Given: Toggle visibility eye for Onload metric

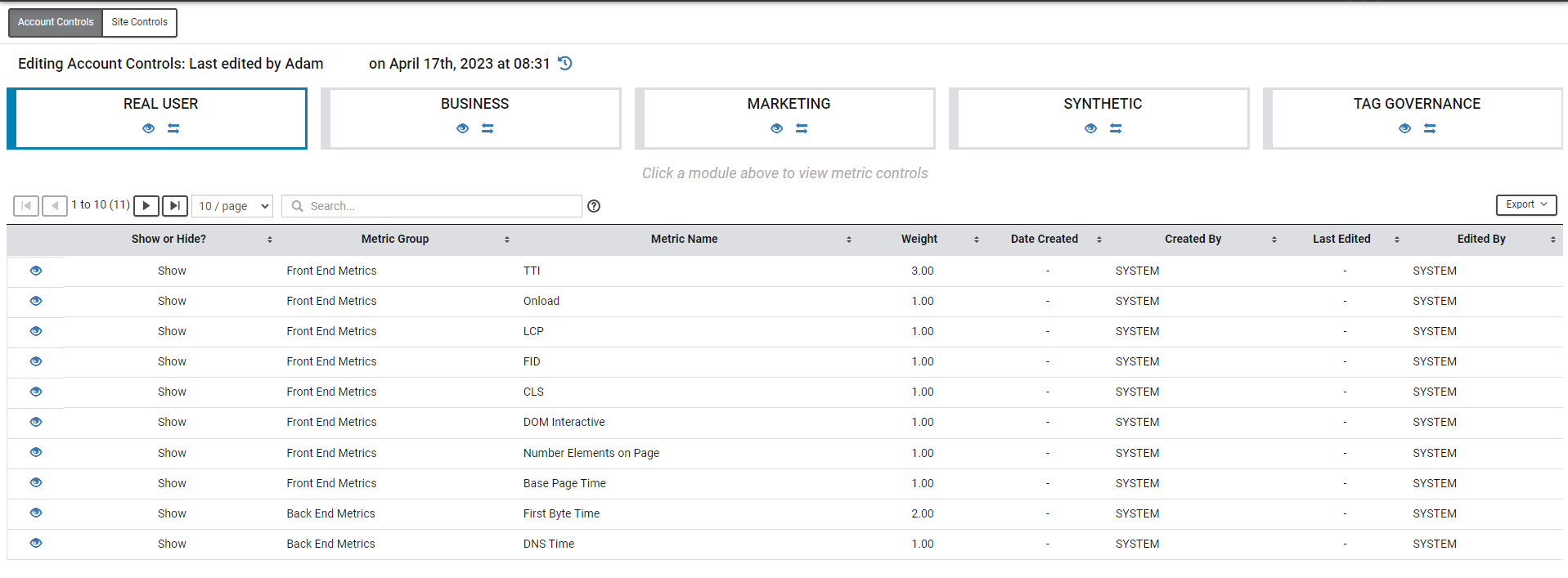Looking at the screenshot, I should click(36, 301).
